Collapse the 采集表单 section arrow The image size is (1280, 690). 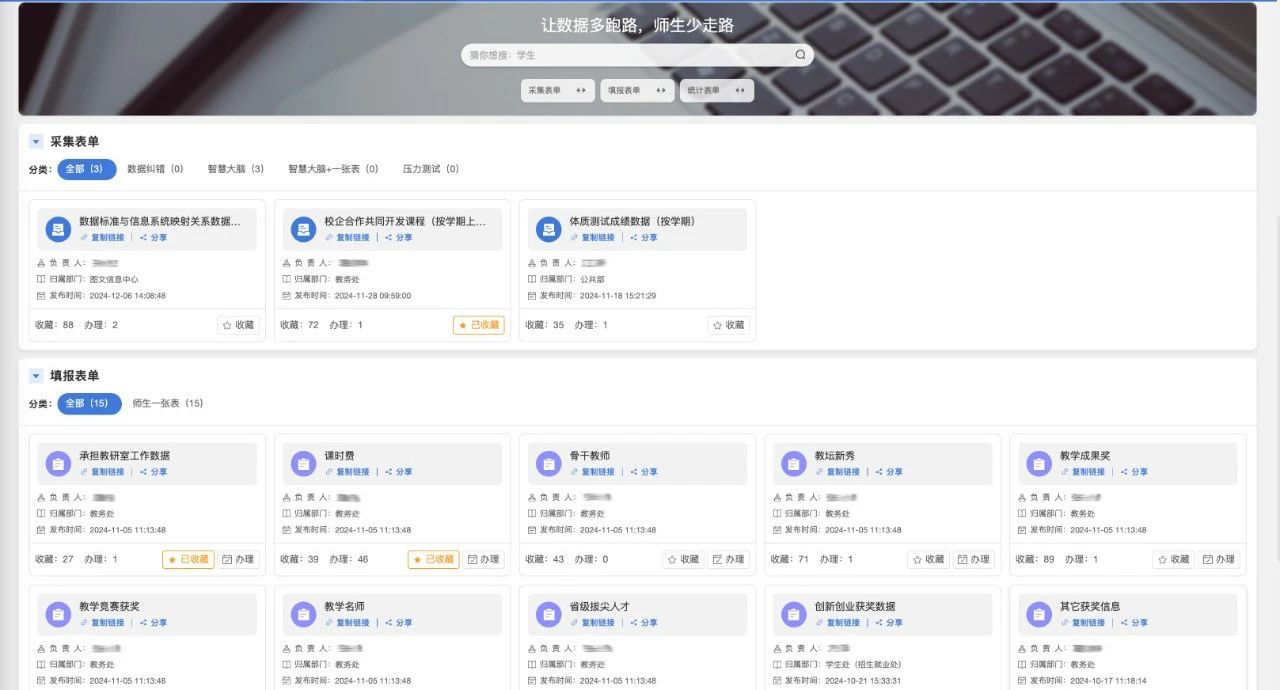36,142
